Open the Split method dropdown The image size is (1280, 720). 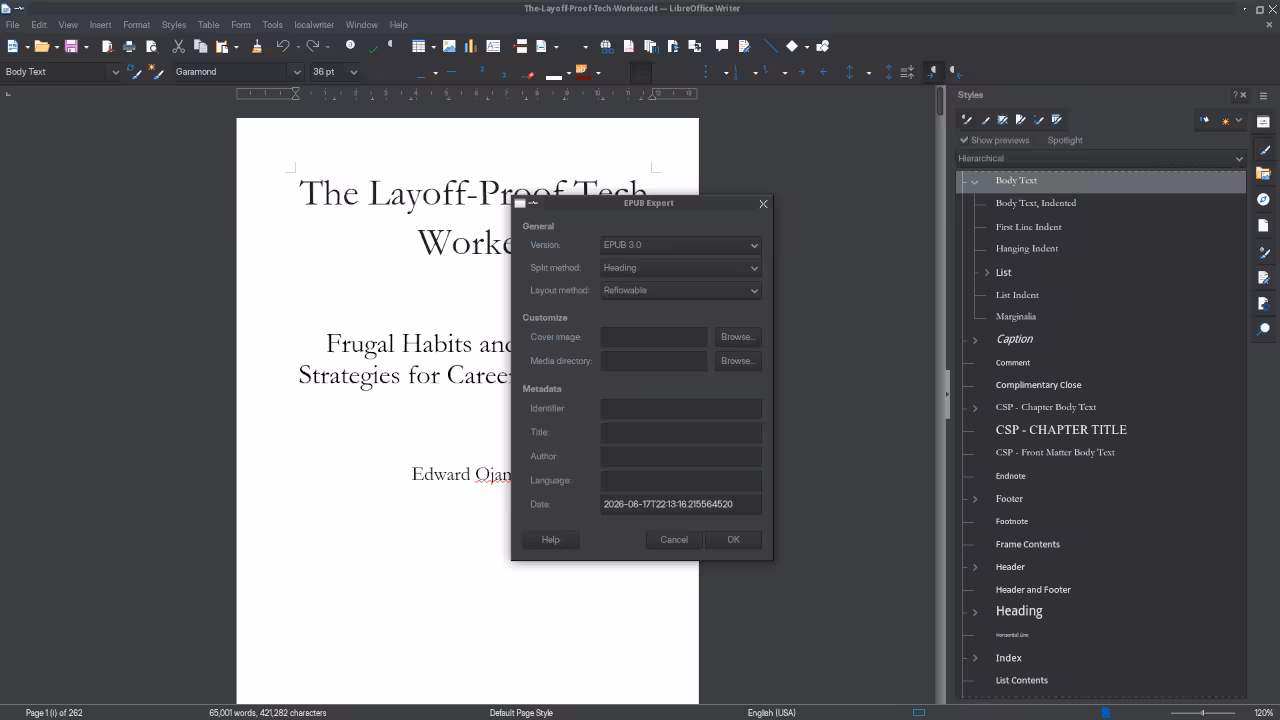coord(681,268)
